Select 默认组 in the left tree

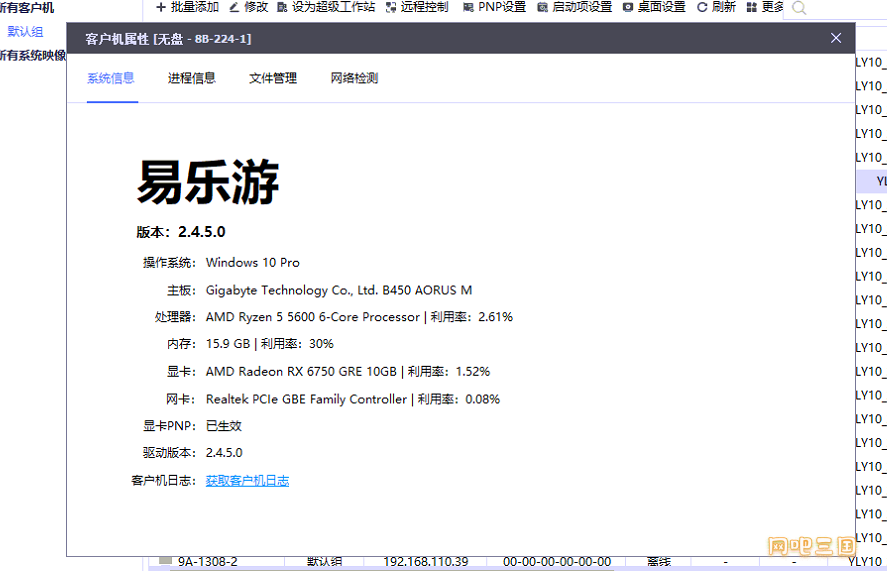pos(25,32)
